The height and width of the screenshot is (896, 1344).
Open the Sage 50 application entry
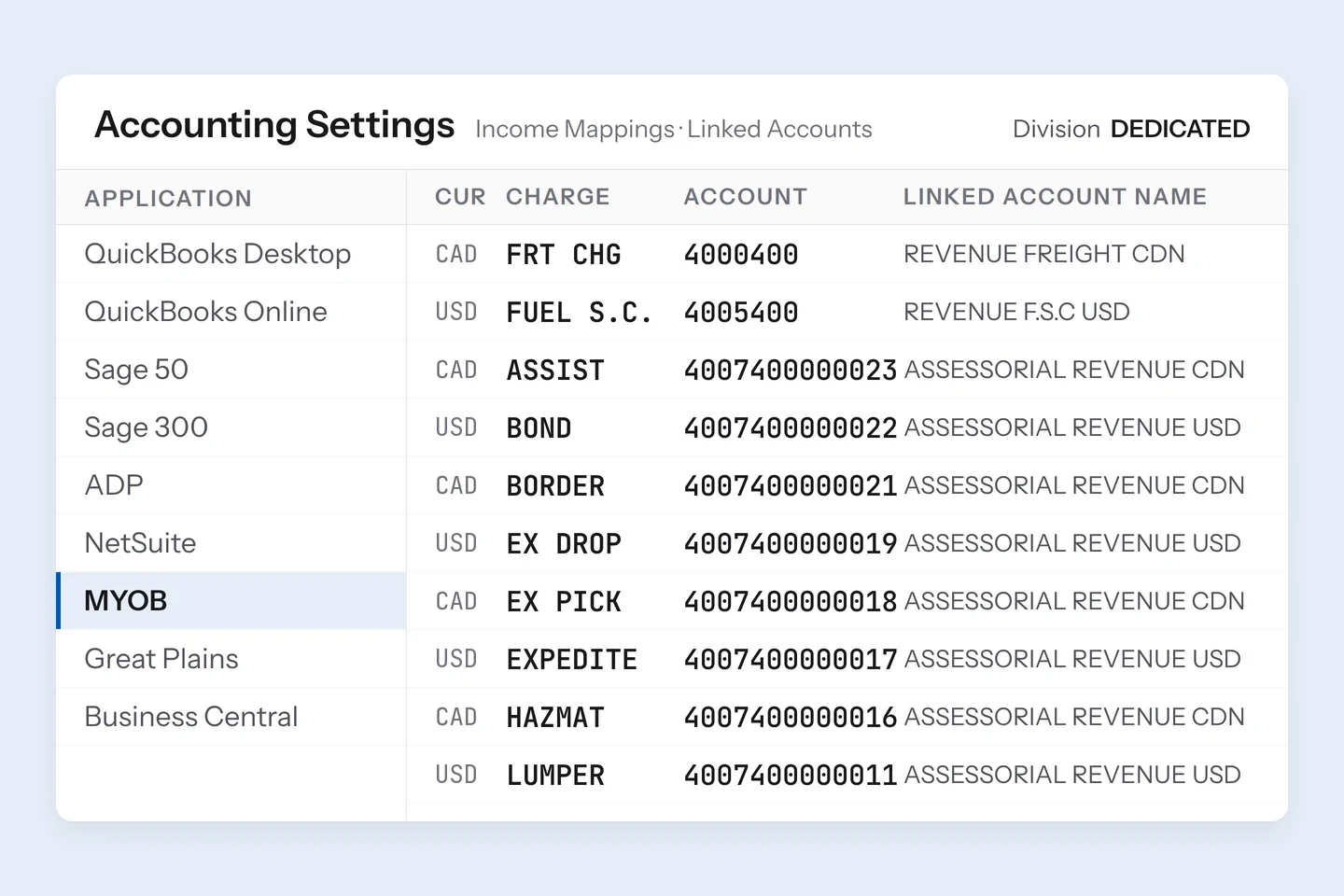(x=231, y=370)
